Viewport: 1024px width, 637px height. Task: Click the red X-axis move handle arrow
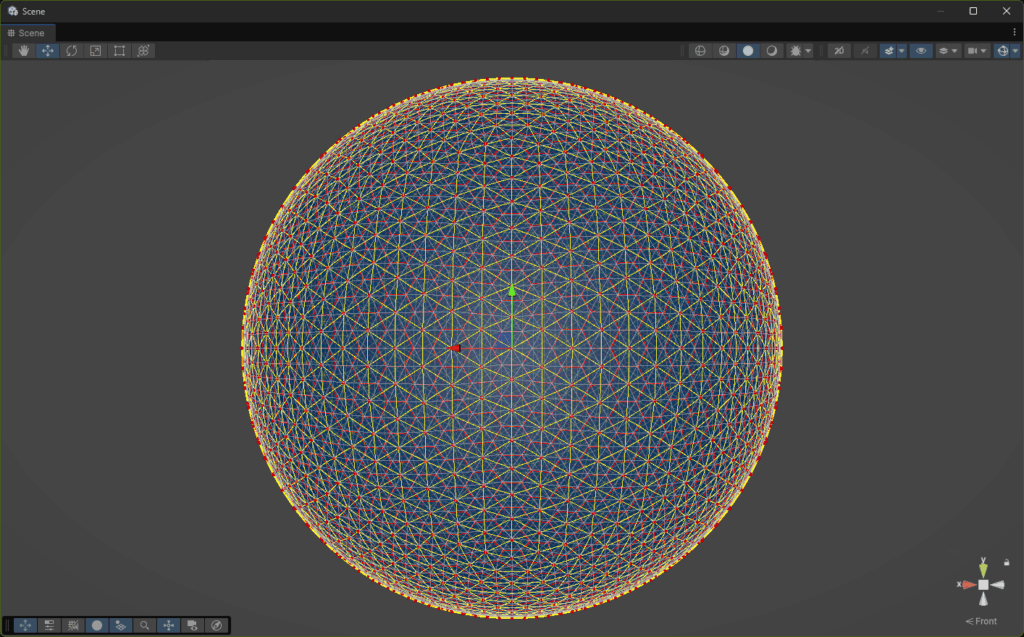tap(454, 348)
